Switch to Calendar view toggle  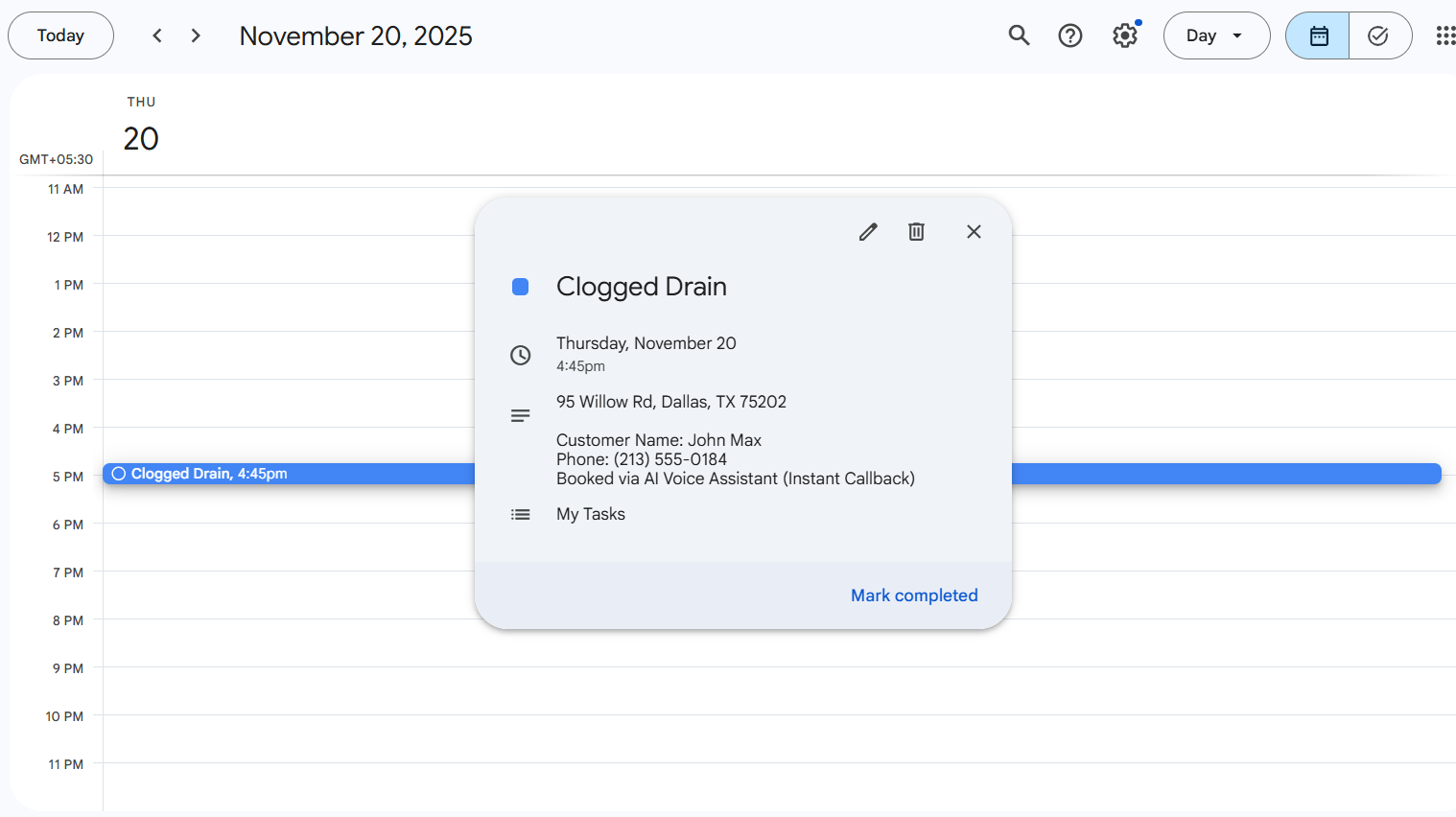click(x=1318, y=35)
